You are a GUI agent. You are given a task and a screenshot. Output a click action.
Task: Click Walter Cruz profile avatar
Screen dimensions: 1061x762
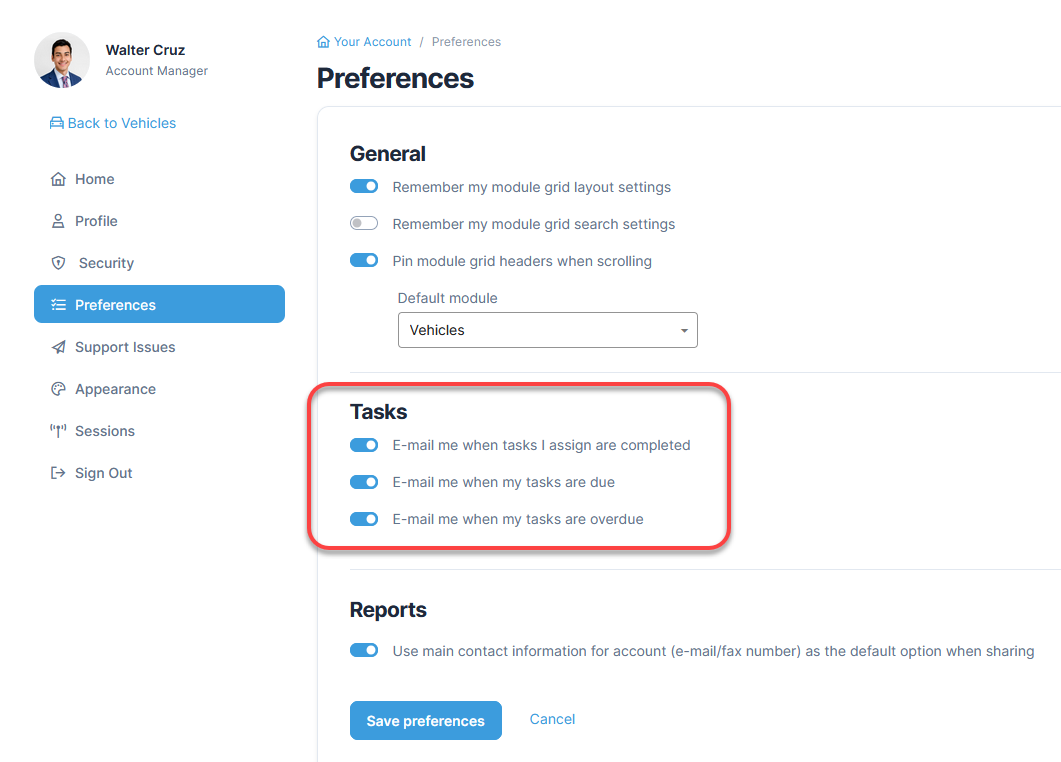pyautogui.click(x=62, y=60)
